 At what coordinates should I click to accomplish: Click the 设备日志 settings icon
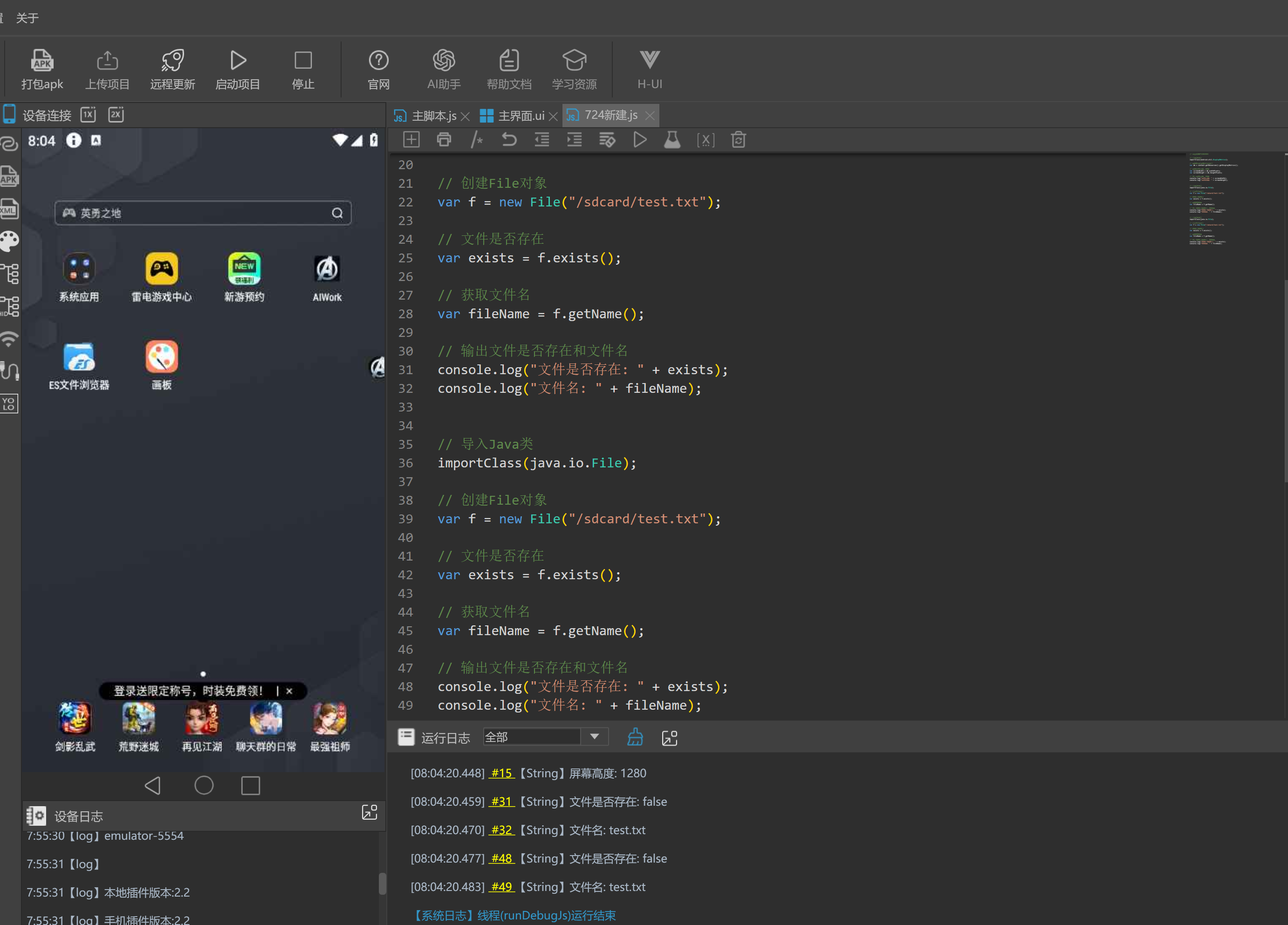[x=36, y=815]
